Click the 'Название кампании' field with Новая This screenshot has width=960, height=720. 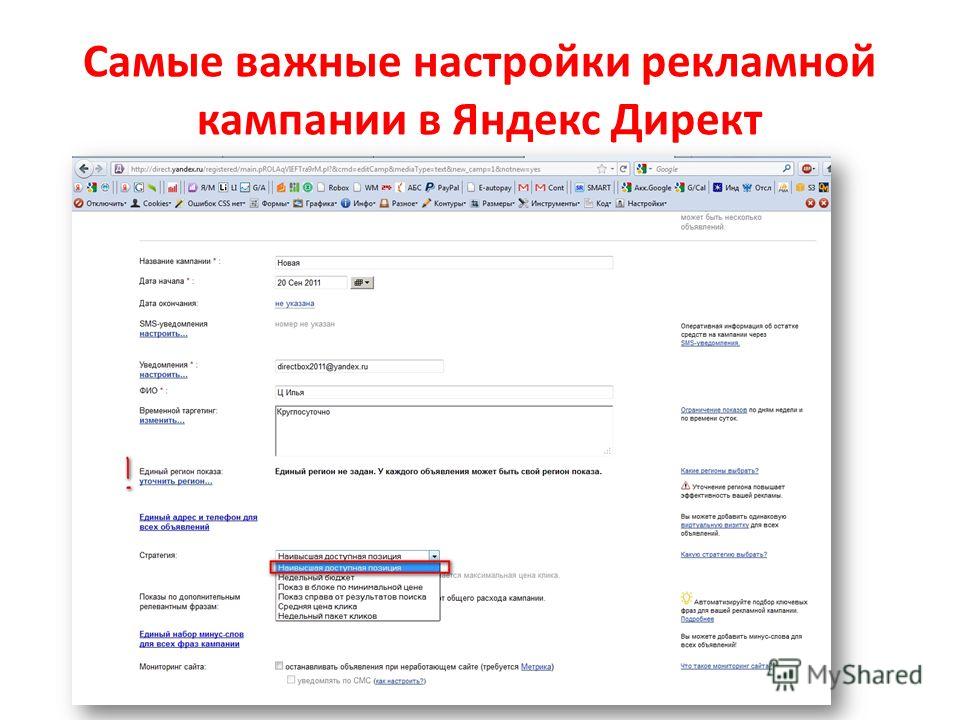coord(444,263)
